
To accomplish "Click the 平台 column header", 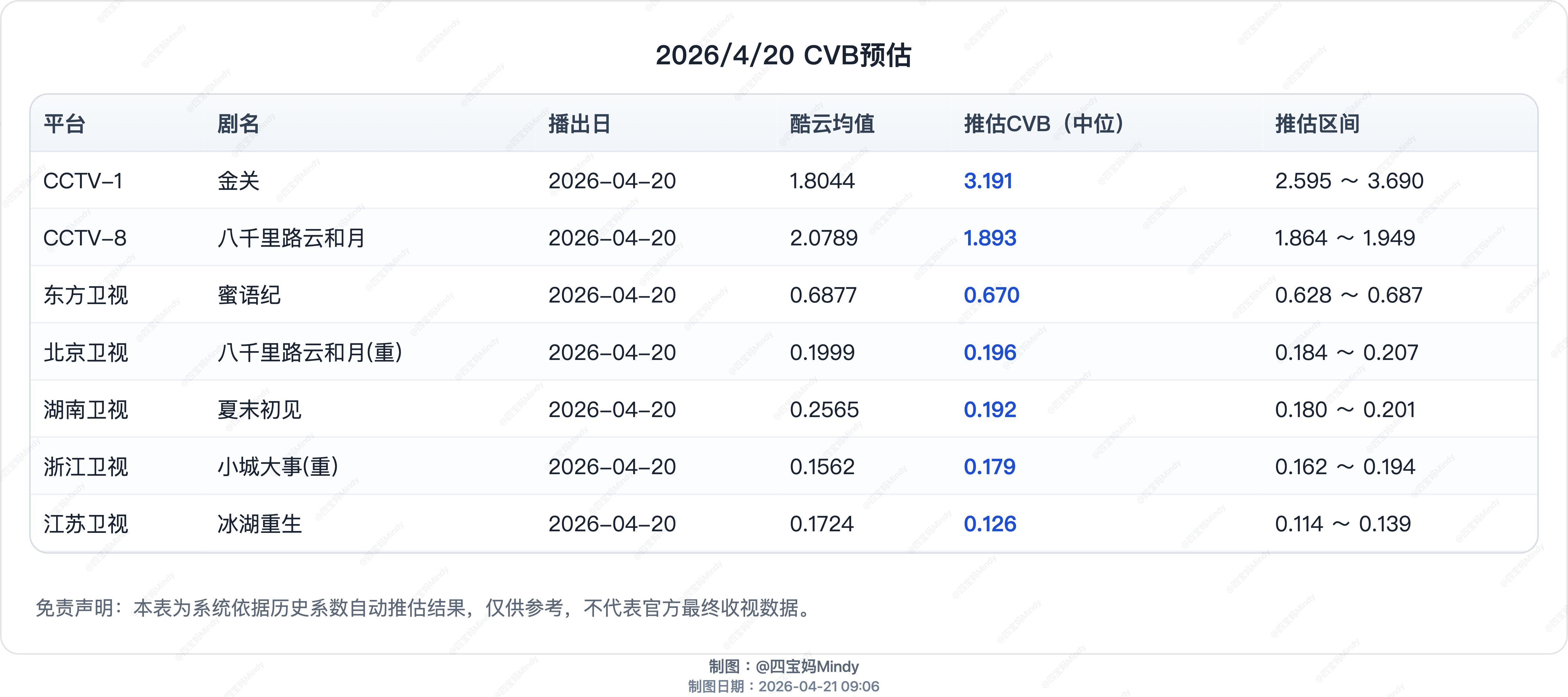I will [x=64, y=124].
